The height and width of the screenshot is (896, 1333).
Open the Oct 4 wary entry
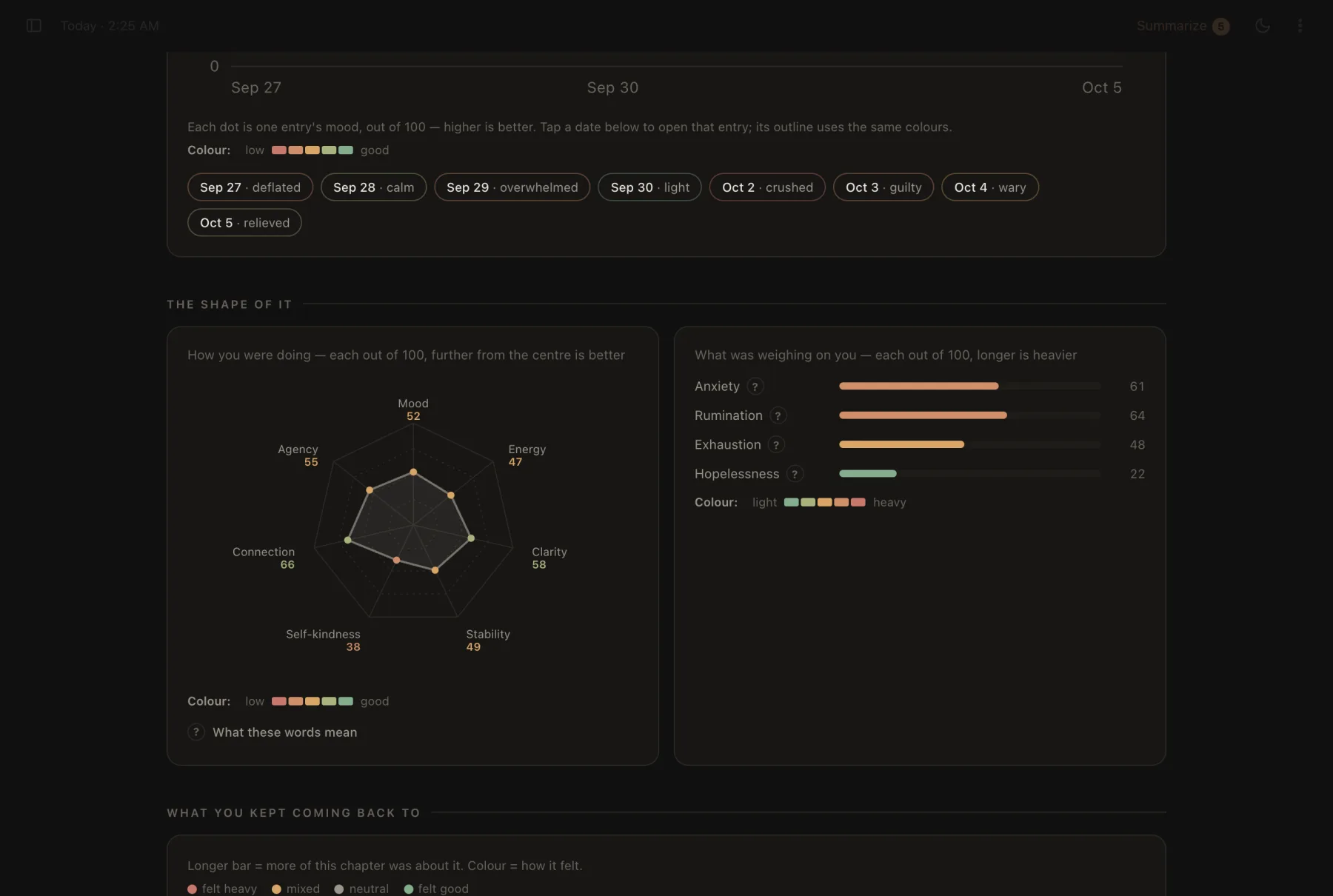point(990,187)
